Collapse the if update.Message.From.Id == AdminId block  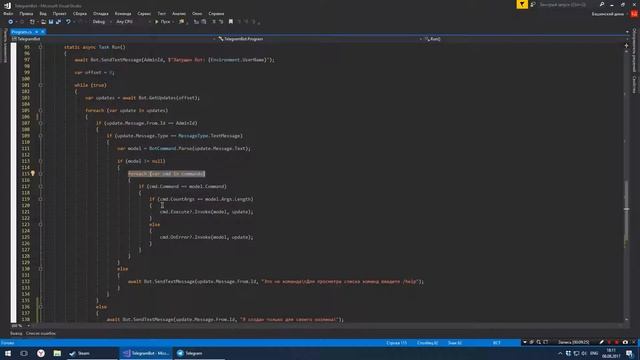click(40, 123)
